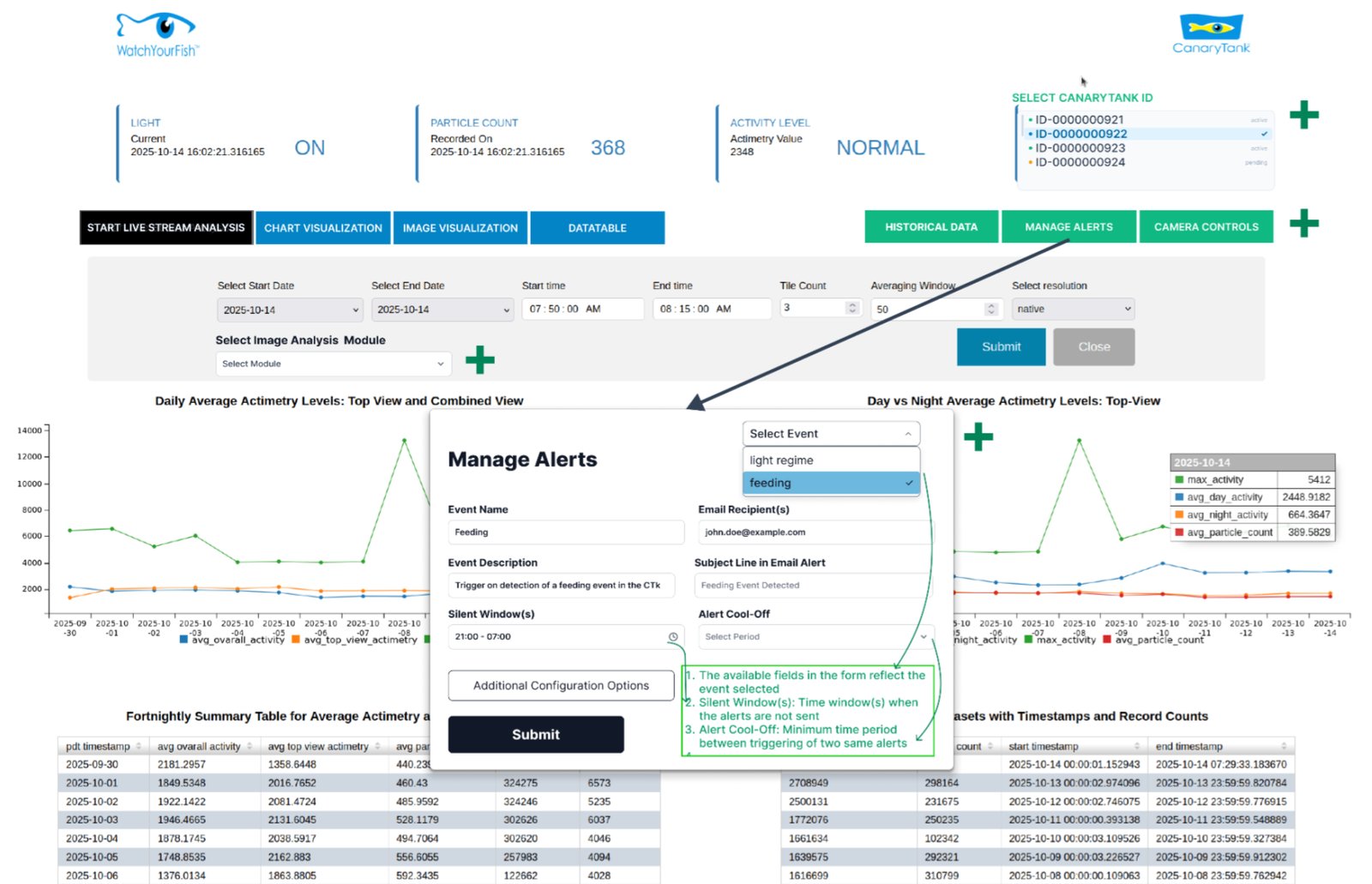This screenshot has height=884, width=1372.
Task: Adjust the Averaging Window stepper arrows
Action: point(991,309)
